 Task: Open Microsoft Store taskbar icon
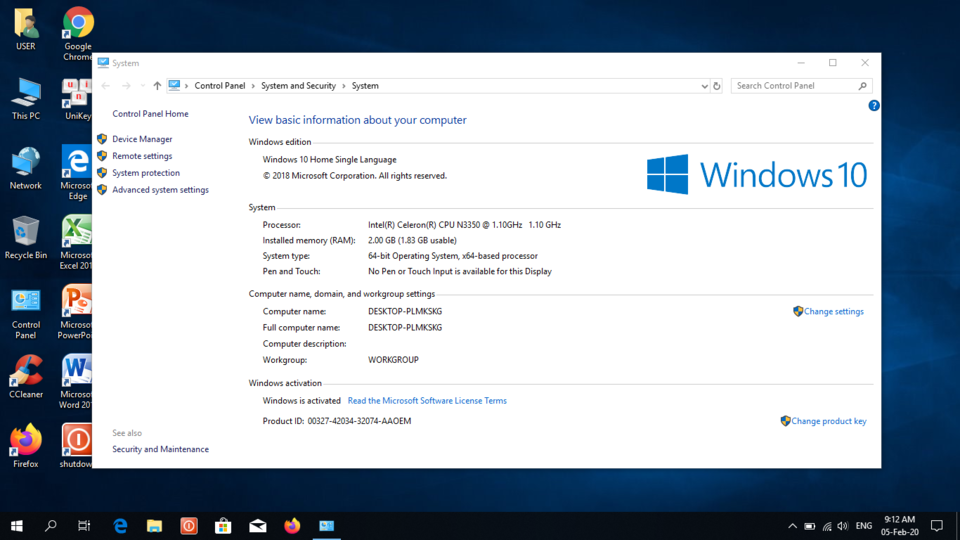pyautogui.click(x=223, y=526)
